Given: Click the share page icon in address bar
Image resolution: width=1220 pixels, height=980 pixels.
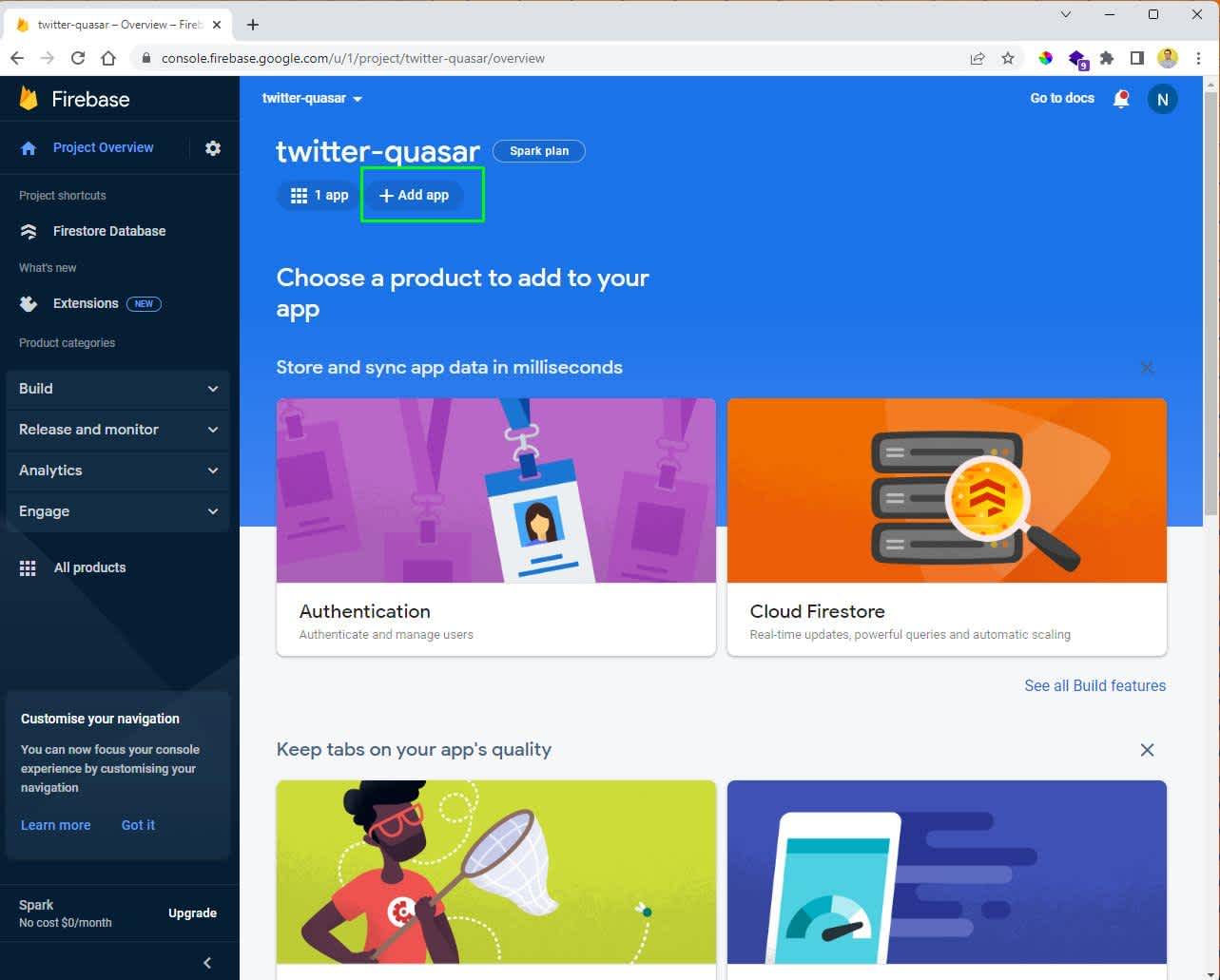Looking at the screenshot, I should point(978,58).
